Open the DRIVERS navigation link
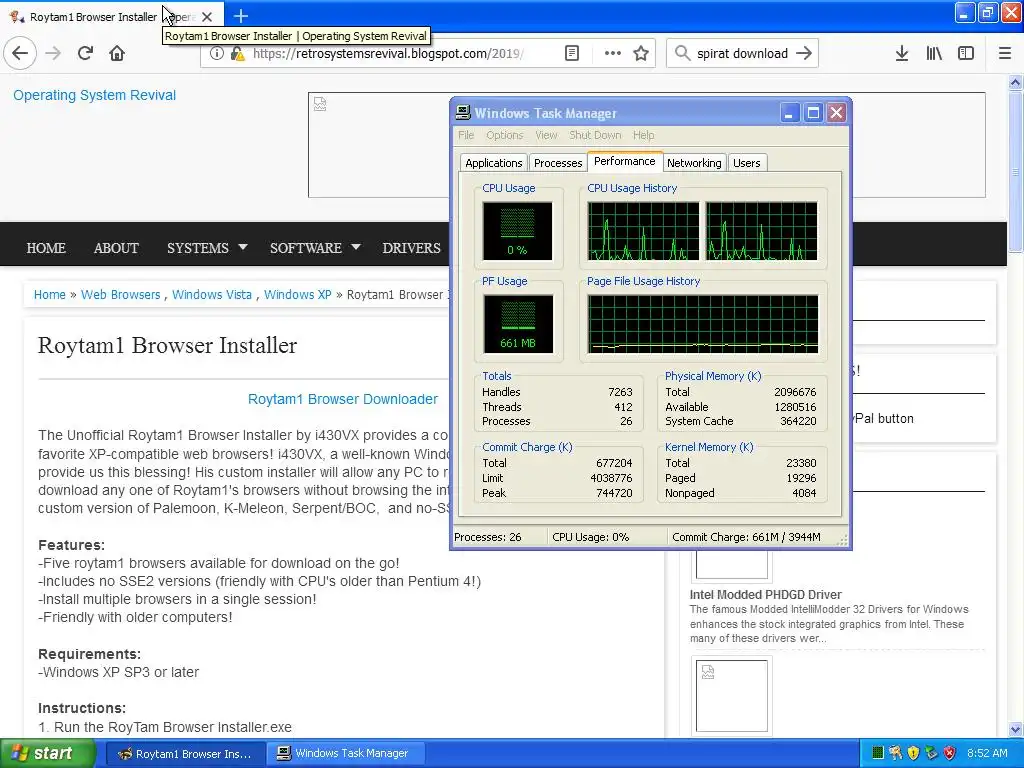 tap(411, 248)
